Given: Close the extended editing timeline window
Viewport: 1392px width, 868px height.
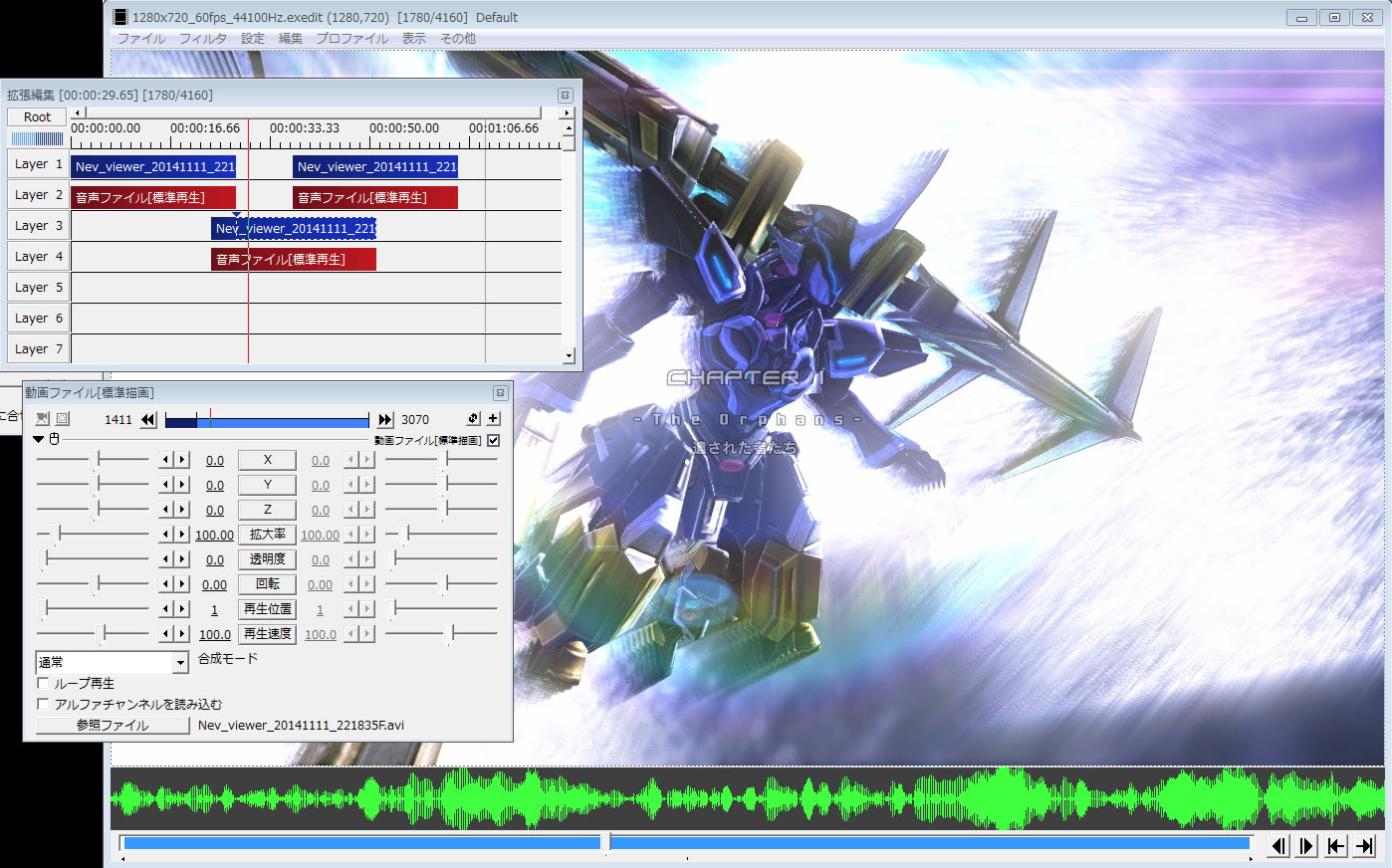Looking at the screenshot, I should [x=565, y=96].
